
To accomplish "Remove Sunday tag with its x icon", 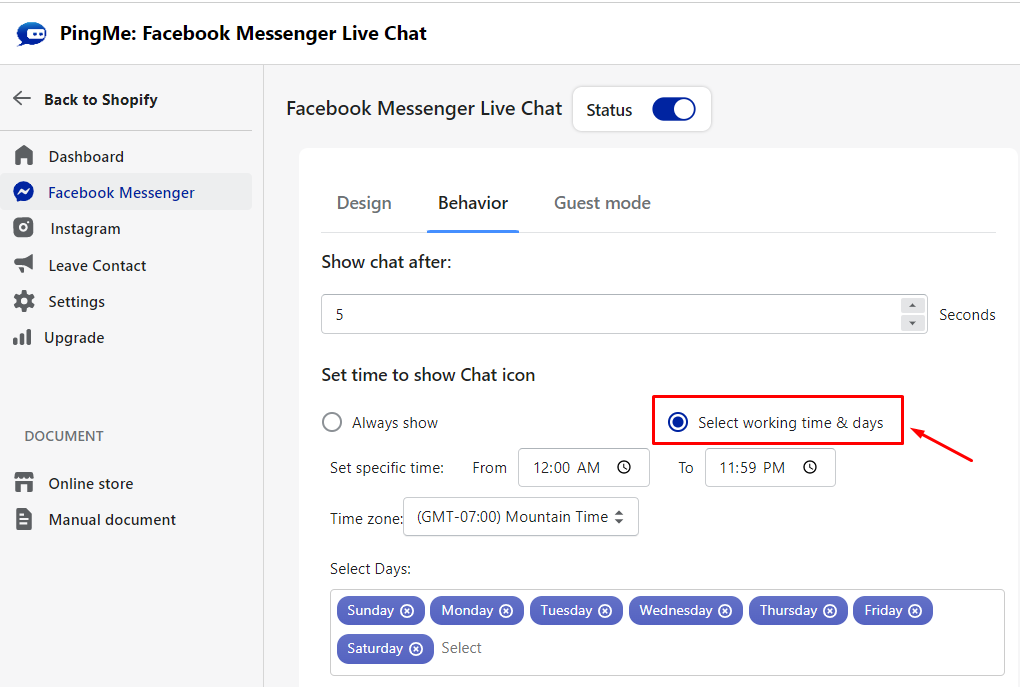I will pos(407,611).
